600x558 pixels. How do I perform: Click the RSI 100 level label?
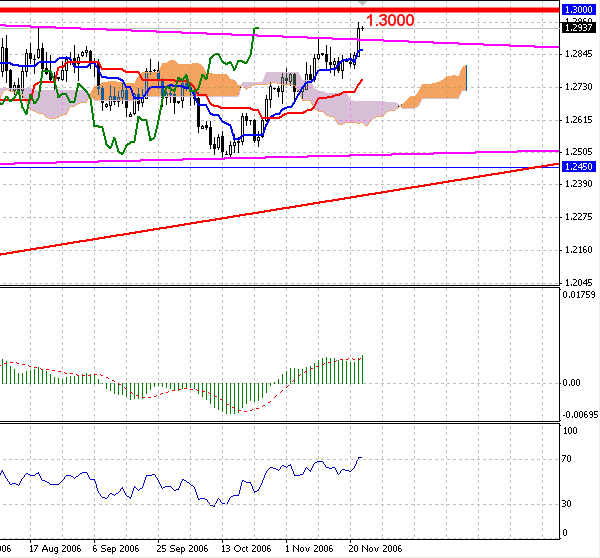570,431
